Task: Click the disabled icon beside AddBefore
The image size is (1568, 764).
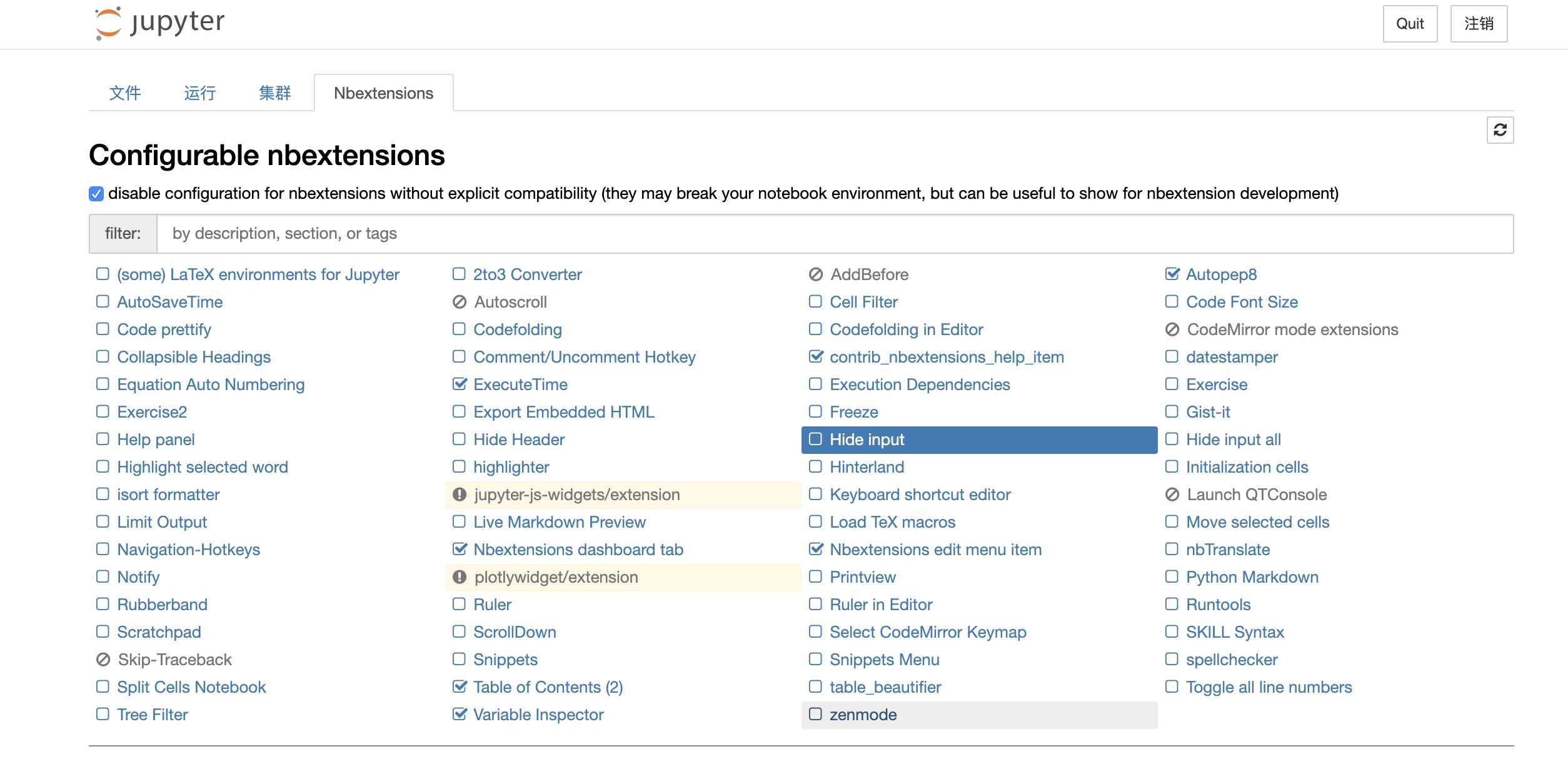Action: (815, 274)
